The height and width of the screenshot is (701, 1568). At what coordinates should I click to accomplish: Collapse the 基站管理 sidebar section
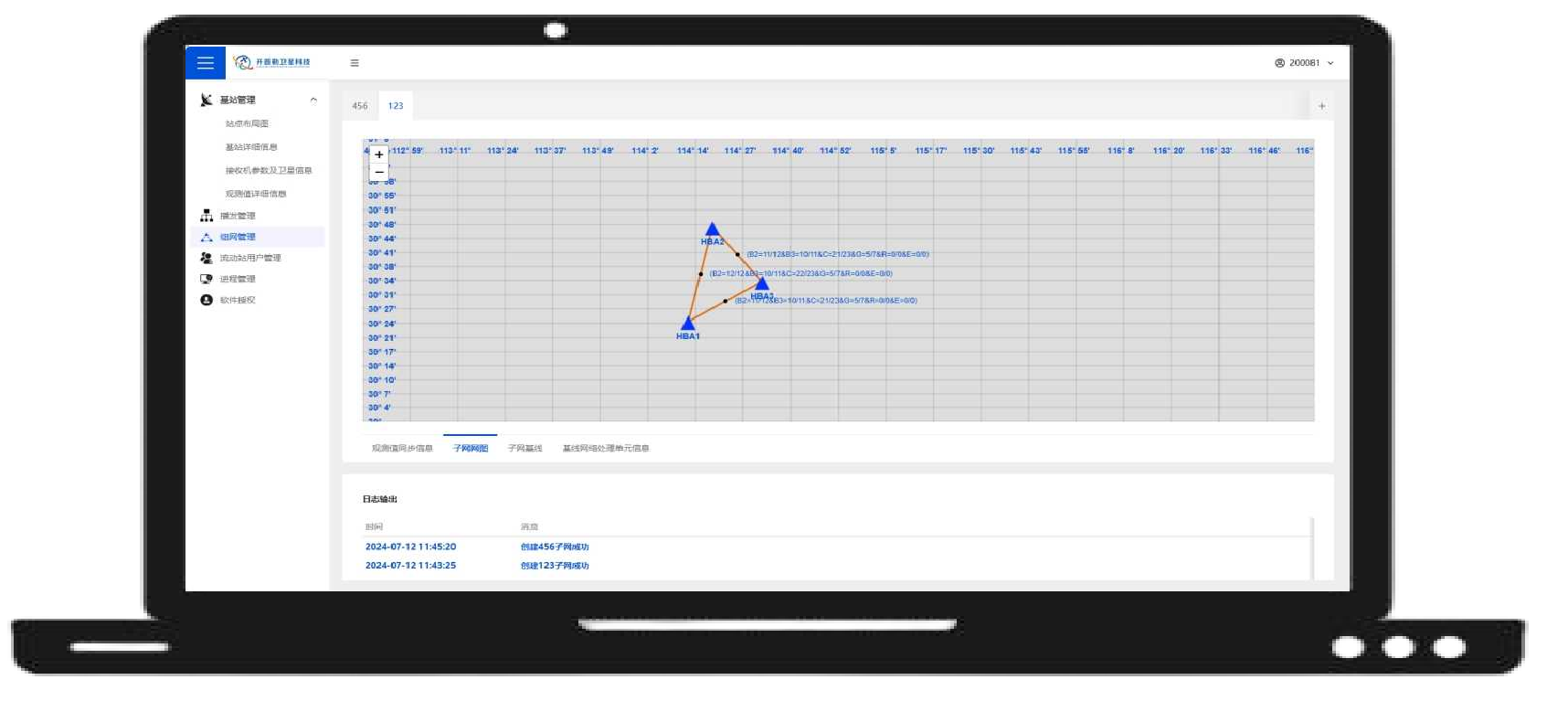[x=313, y=100]
